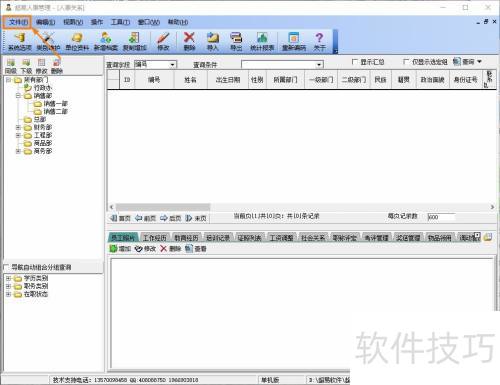Enable the 导航自动组合分组查询 checkbox
The image size is (500, 385).
pos(6,267)
